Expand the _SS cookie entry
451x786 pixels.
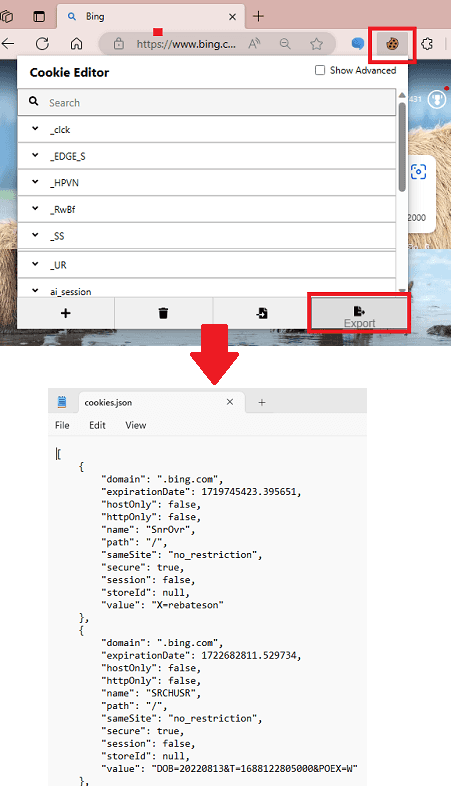(x=206, y=236)
